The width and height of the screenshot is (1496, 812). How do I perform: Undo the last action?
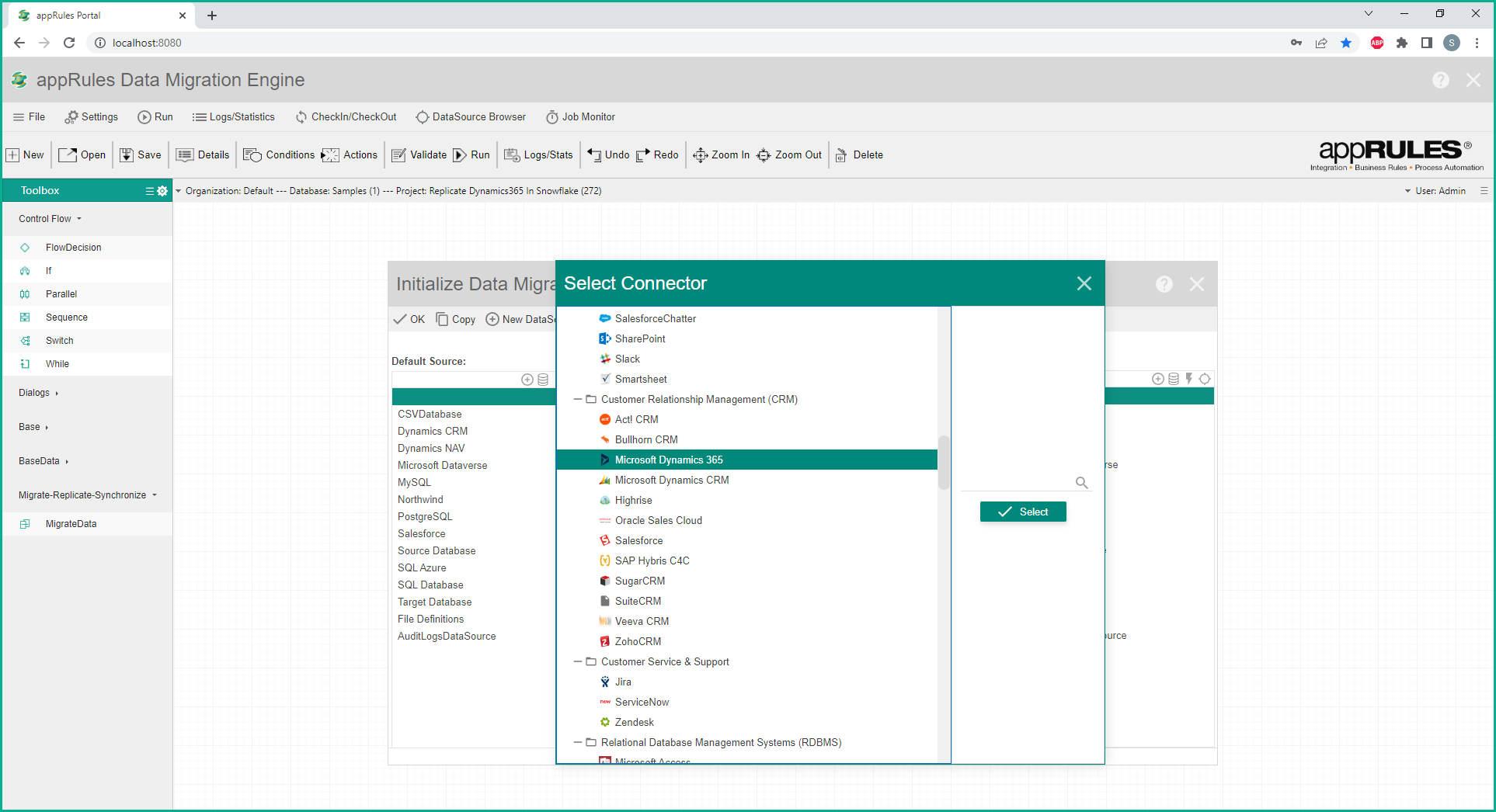click(608, 155)
